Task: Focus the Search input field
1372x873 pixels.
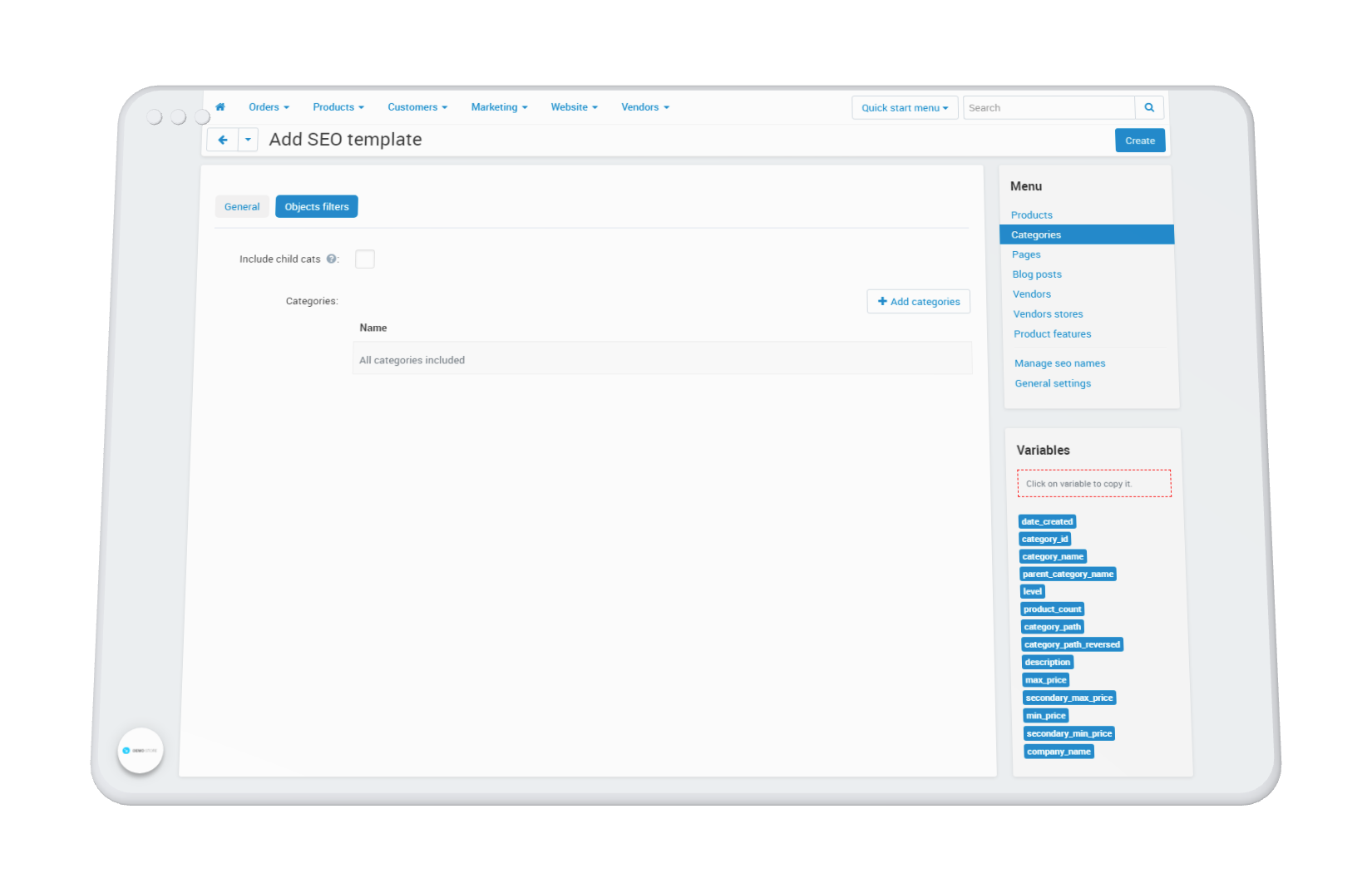Action: (1049, 108)
